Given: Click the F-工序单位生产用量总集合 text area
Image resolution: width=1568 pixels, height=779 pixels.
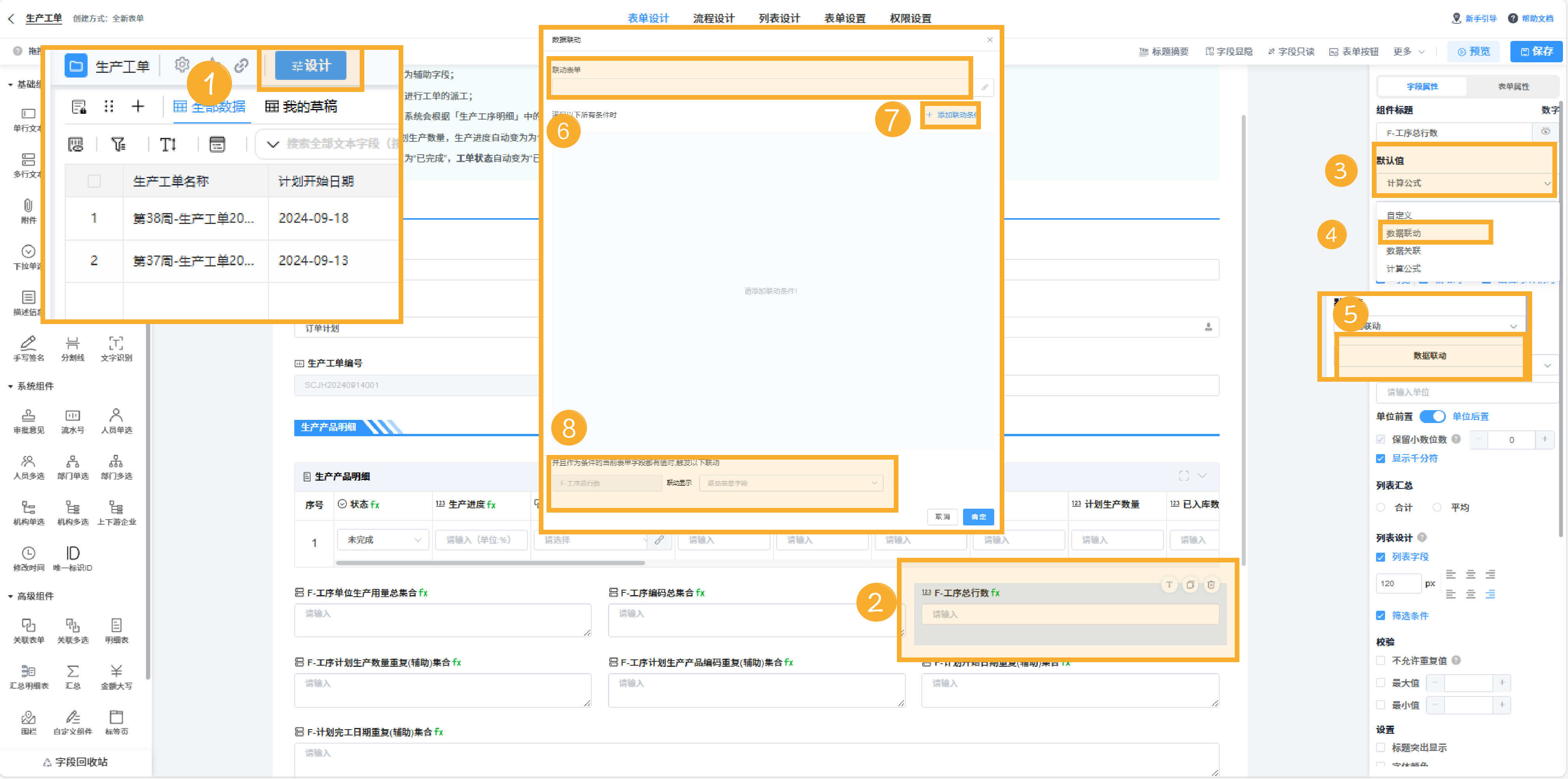Looking at the screenshot, I should click(443, 620).
